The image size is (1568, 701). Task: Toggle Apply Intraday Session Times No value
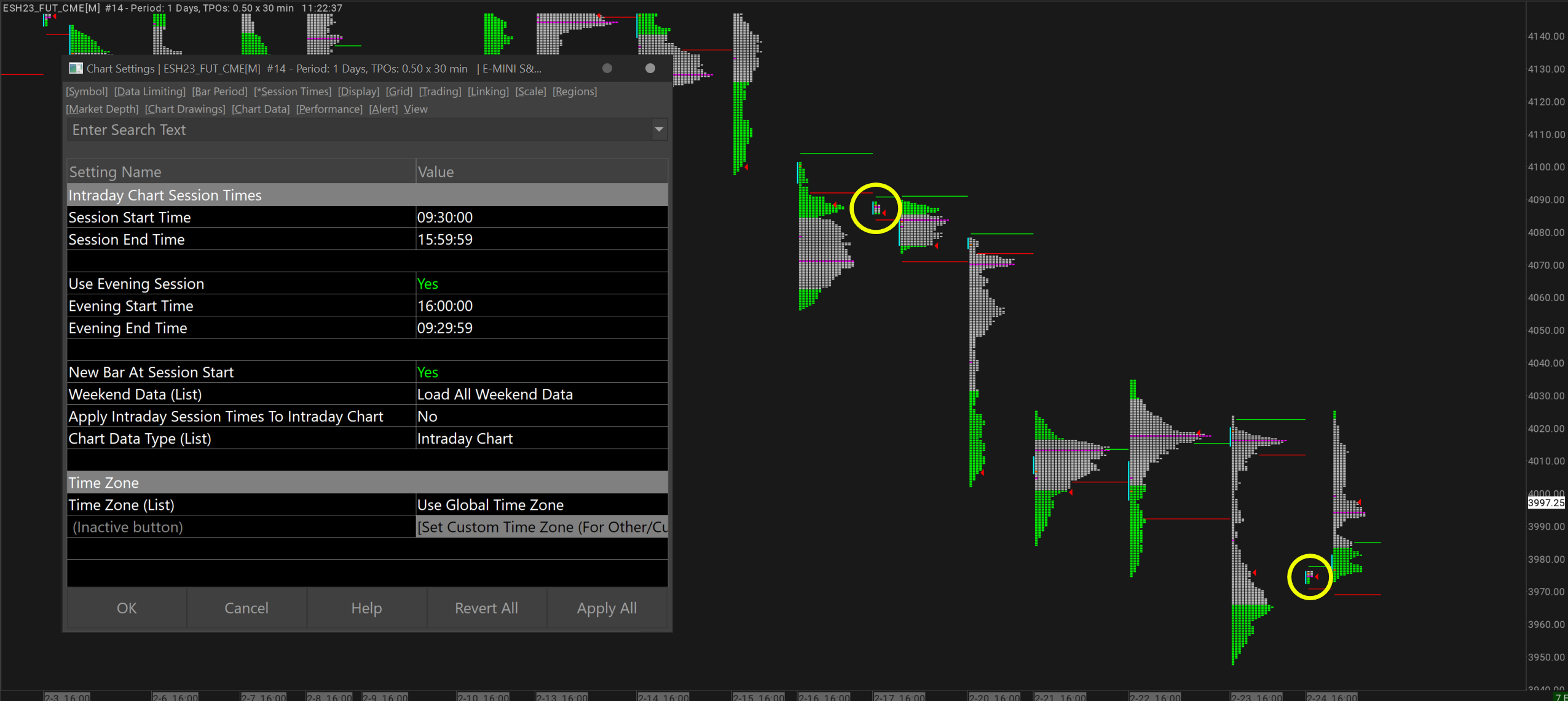click(427, 417)
